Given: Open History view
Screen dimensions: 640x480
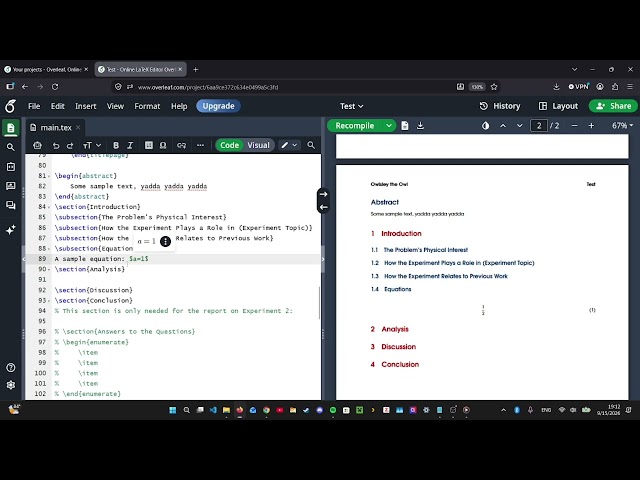Looking at the screenshot, I should (x=500, y=106).
